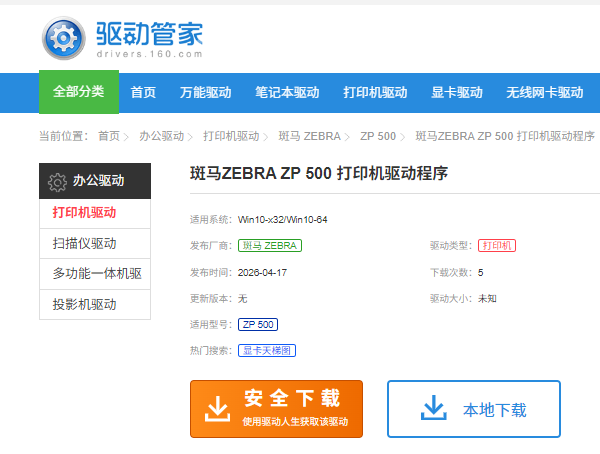
Task: Open 无线网卡驱动 navigation item
Action: click(545, 92)
